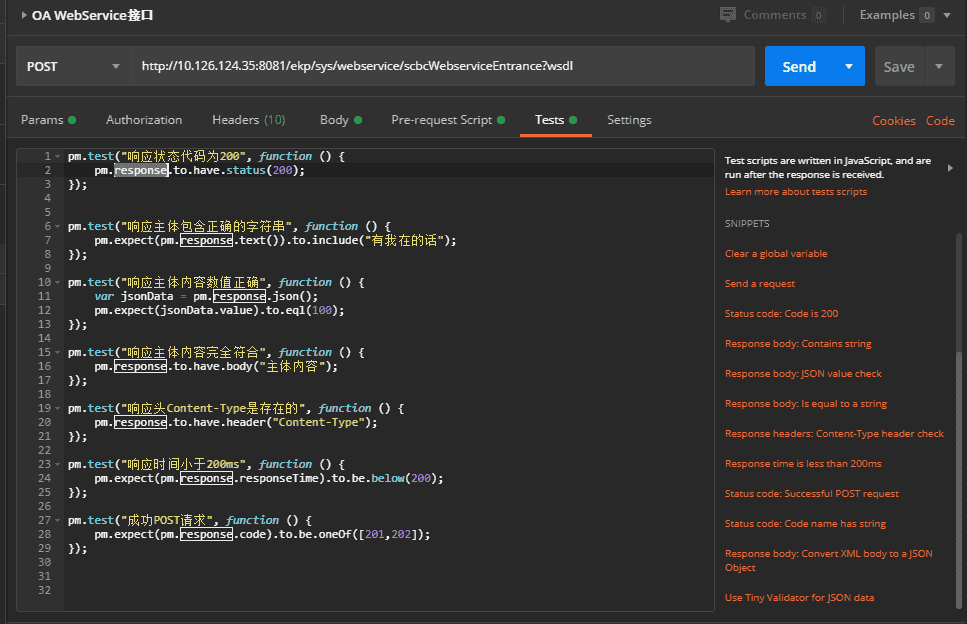Switch to the Headers tab
The width and height of the screenshot is (967, 624).
click(x=249, y=120)
